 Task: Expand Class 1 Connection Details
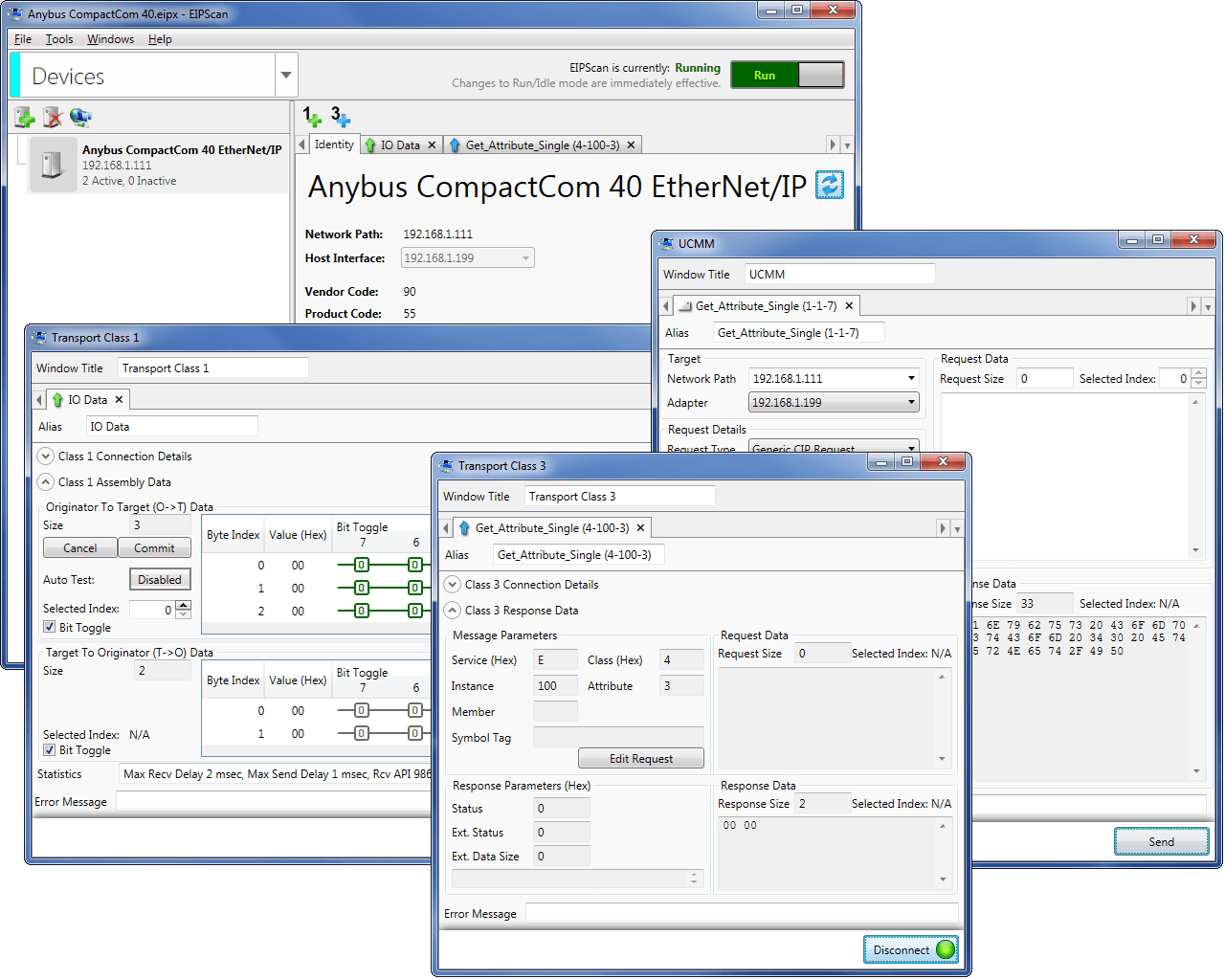pos(45,457)
